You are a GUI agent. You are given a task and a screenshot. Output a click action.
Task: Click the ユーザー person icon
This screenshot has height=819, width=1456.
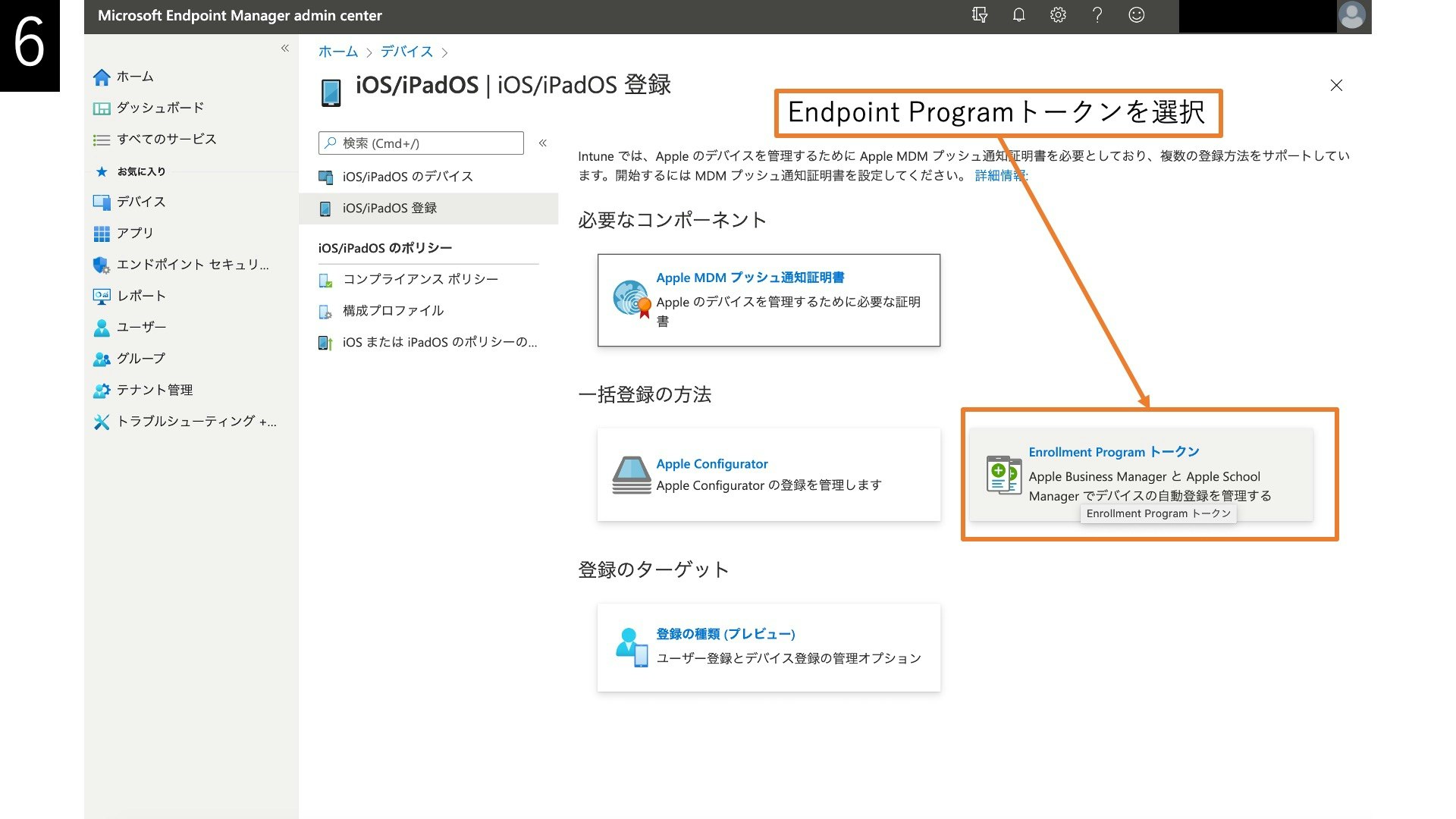[102, 328]
